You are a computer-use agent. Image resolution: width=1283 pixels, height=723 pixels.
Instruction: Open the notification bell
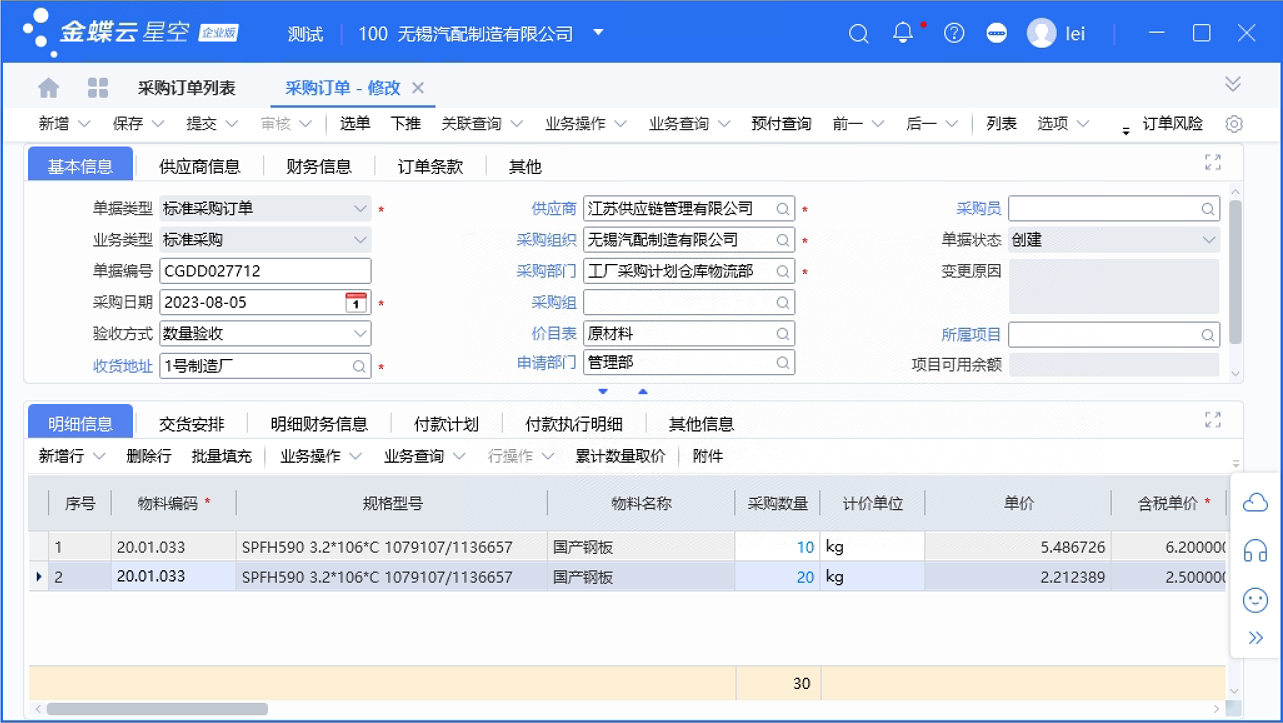click(903, 32)
